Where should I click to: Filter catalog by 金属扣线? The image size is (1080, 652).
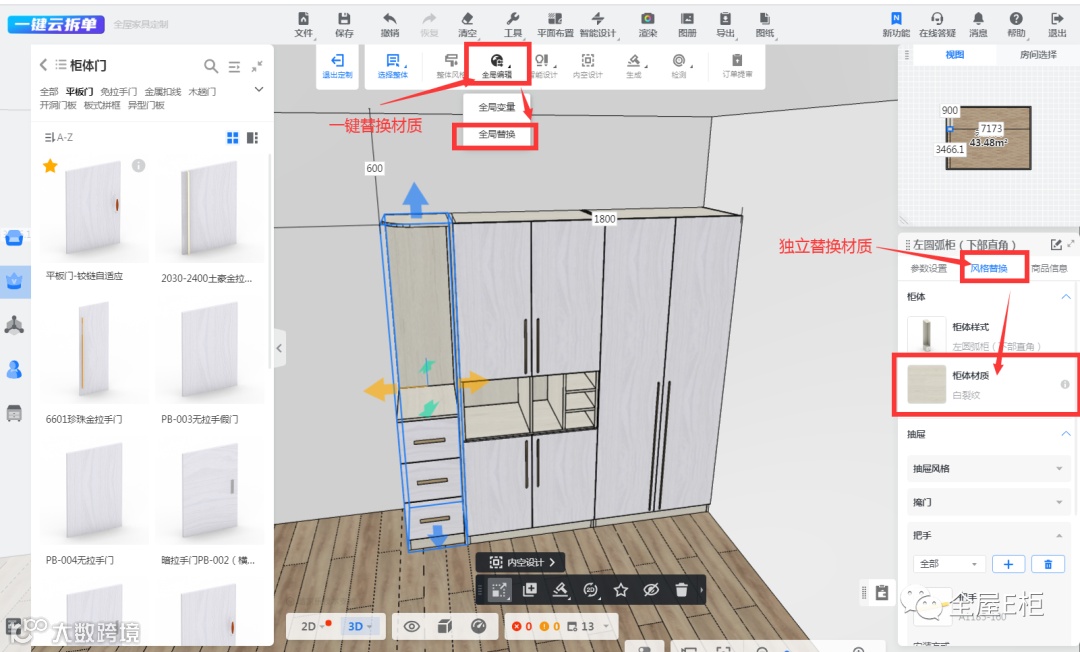[x=163, y=92]
